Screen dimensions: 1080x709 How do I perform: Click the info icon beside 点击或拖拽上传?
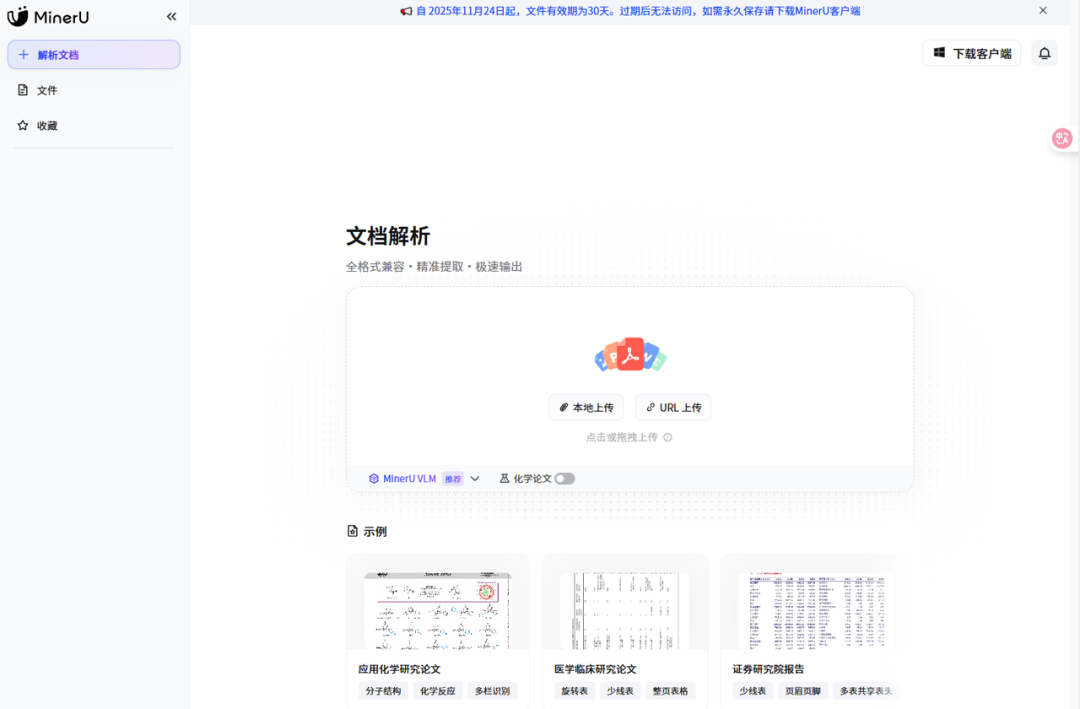click(x=668, y=437)
